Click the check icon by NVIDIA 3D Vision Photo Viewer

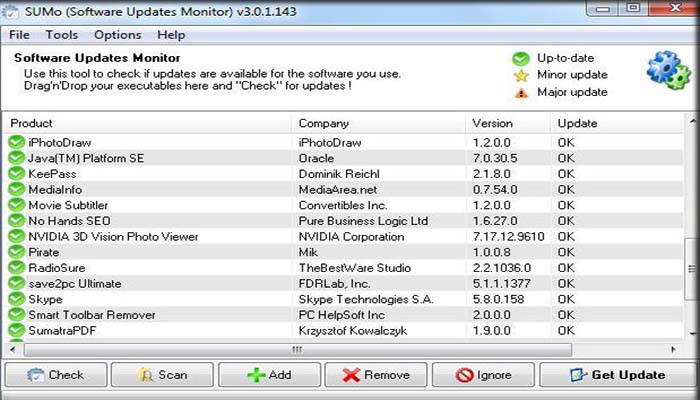pyautogui.click(x=17, y=237)
